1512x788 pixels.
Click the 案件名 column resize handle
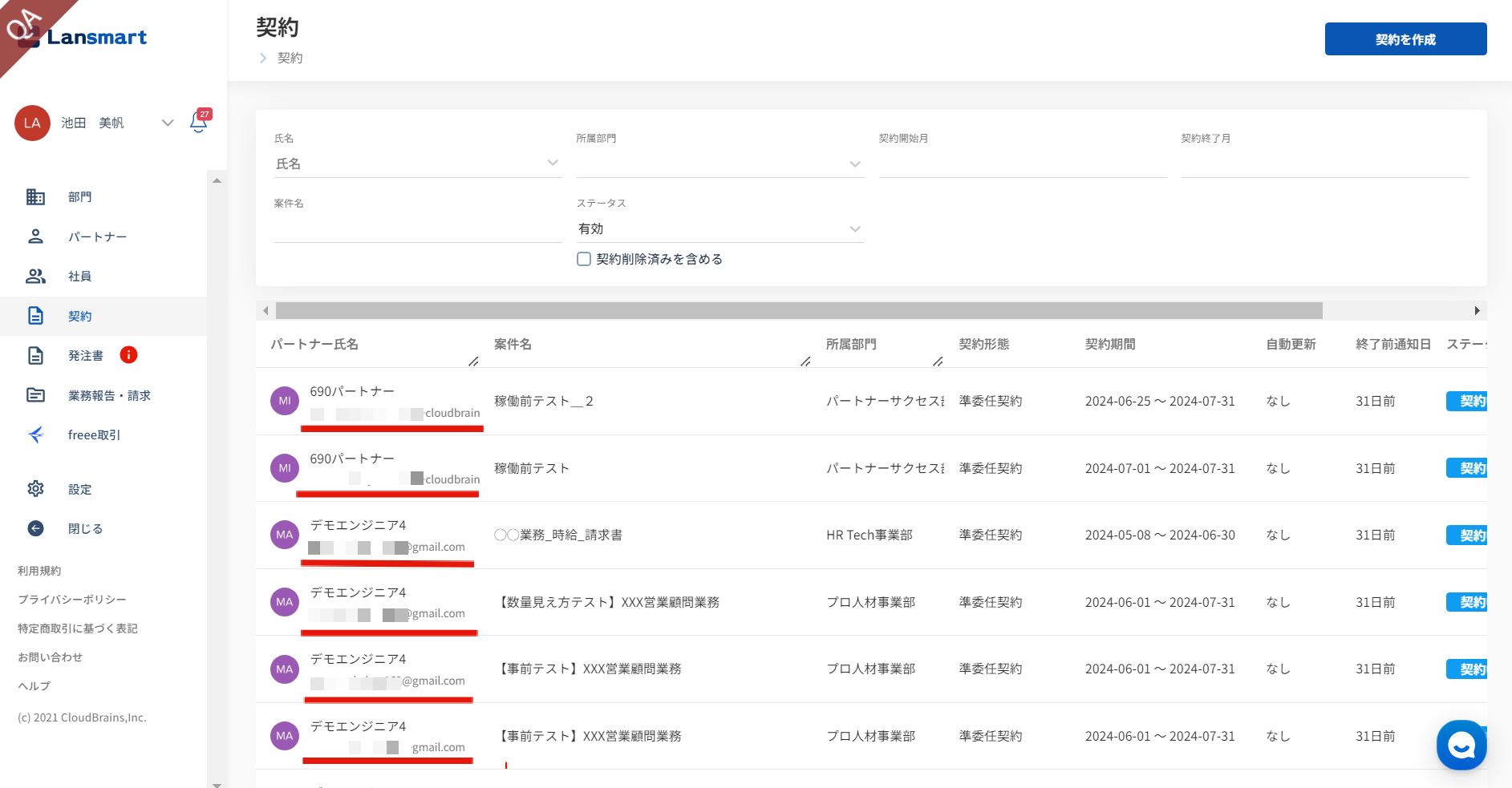click(x=805, y=362)
